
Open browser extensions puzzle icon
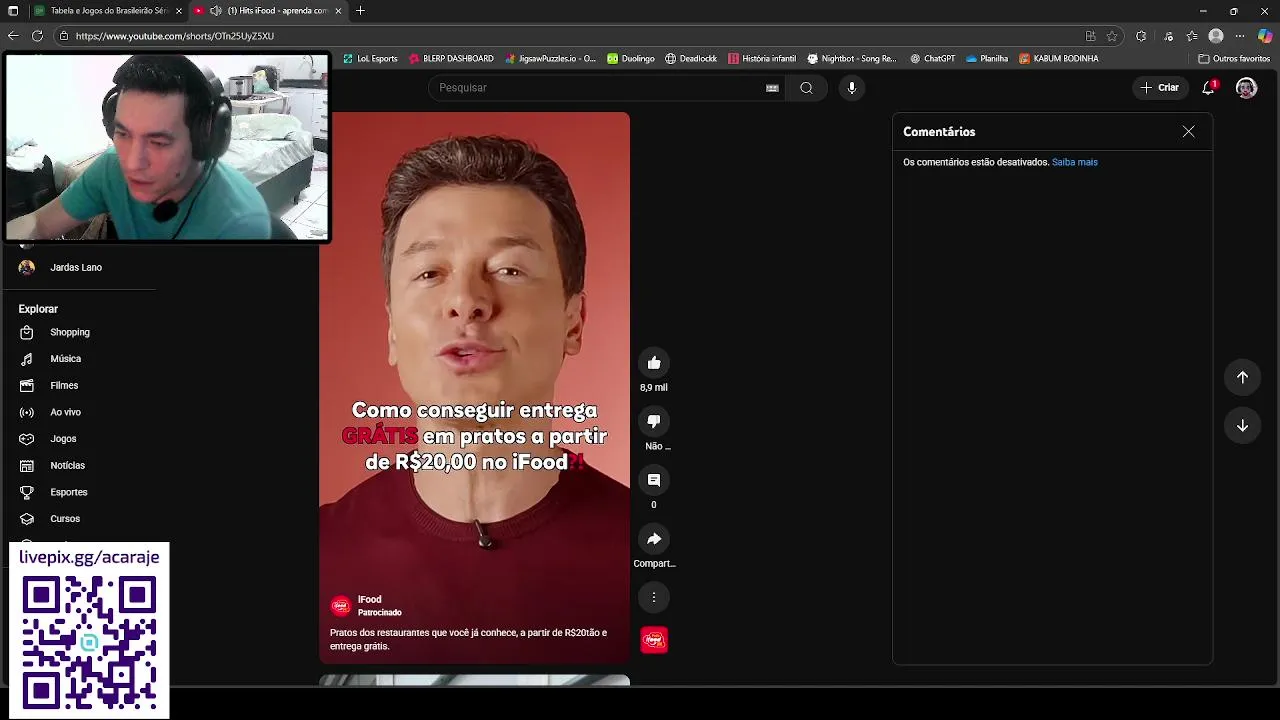1141,36
